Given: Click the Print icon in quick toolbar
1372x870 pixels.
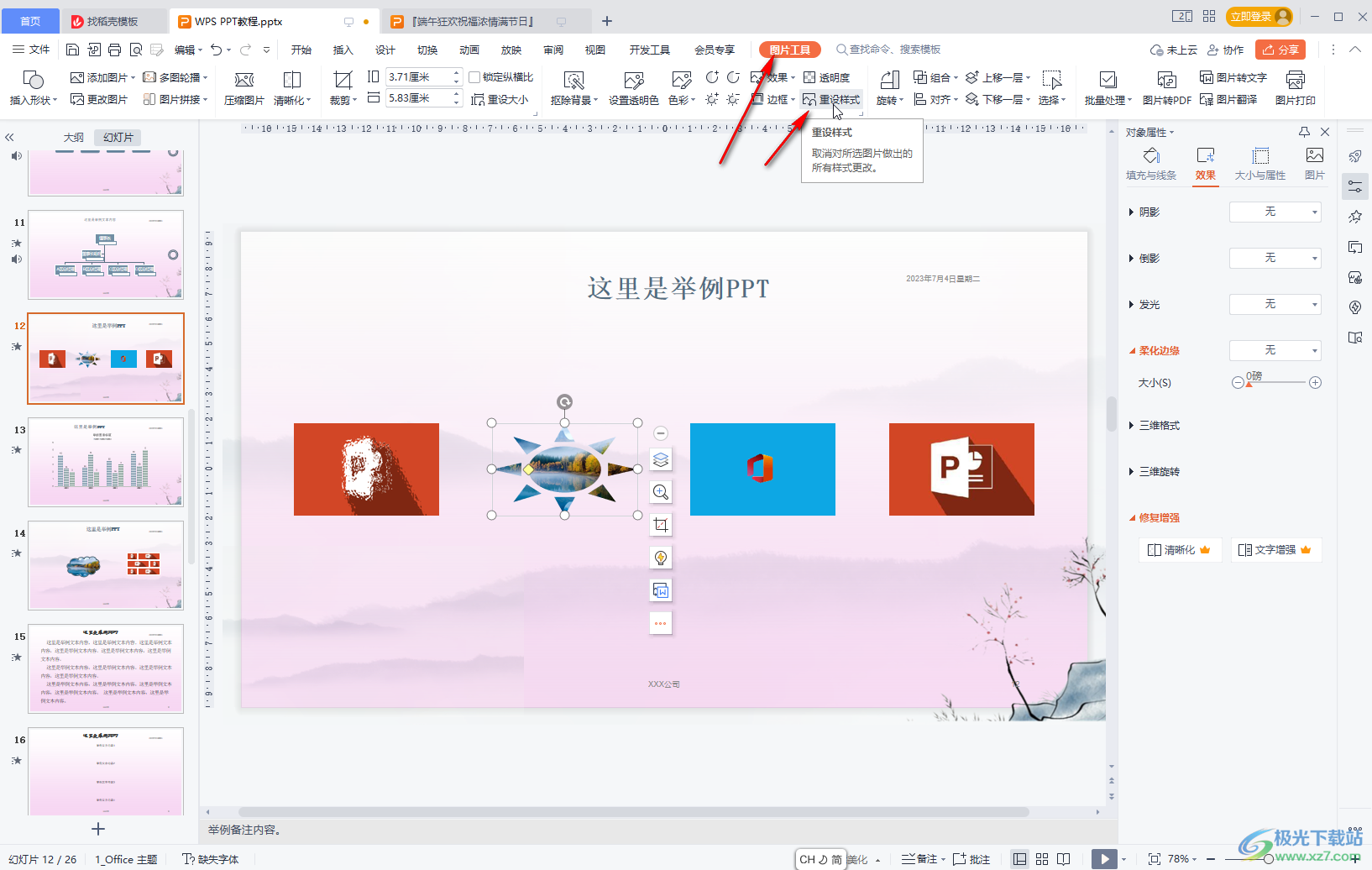Looking at the screenshot, I should point(115,50).
